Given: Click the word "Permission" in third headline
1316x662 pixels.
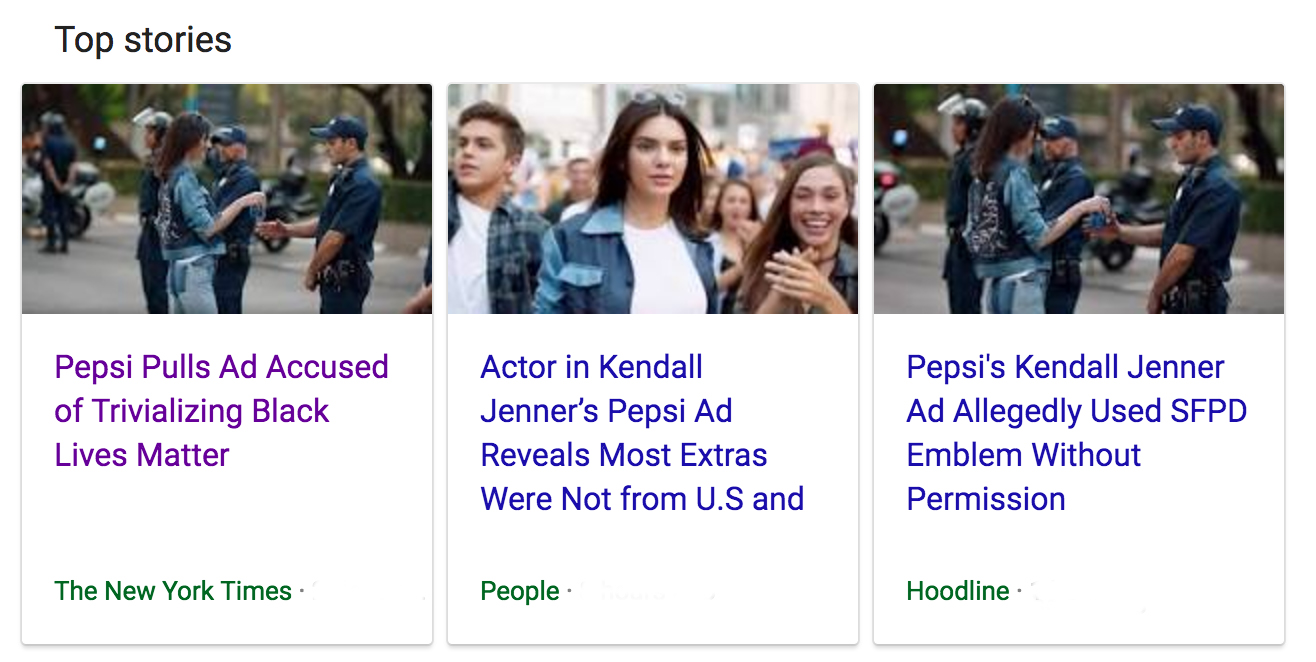Looking at the screenshot, I should click(986, 498).
